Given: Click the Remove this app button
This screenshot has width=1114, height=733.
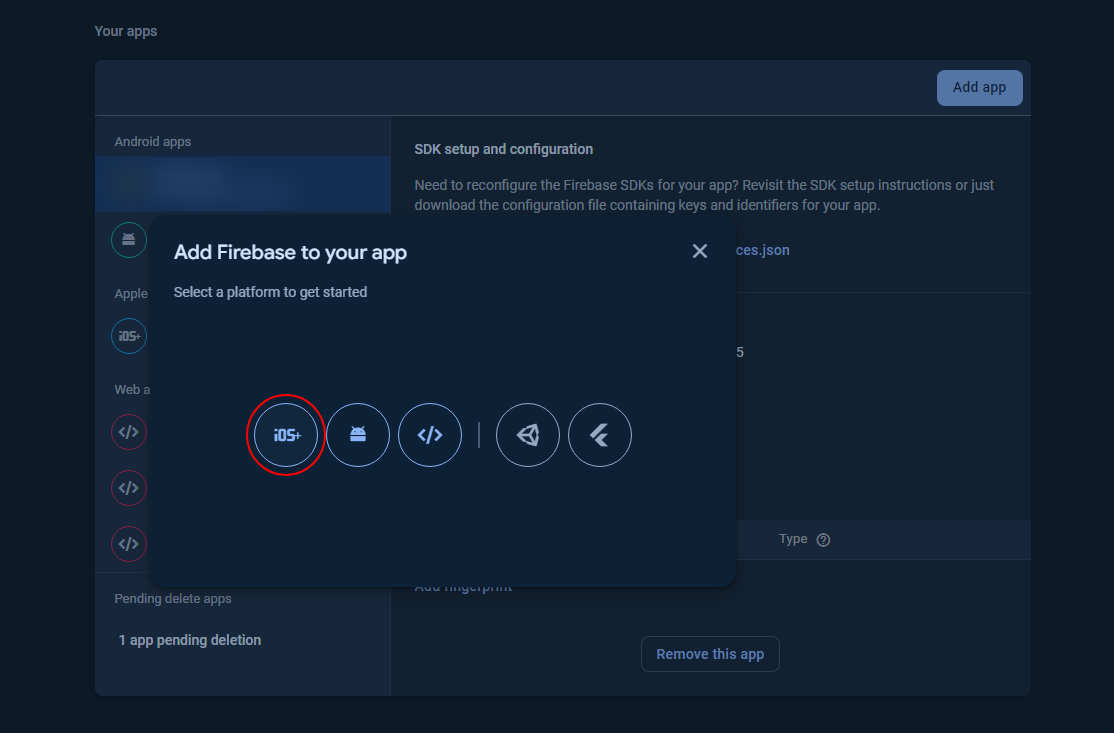Looking at the screenshot, I should click(x=710, y=654).
